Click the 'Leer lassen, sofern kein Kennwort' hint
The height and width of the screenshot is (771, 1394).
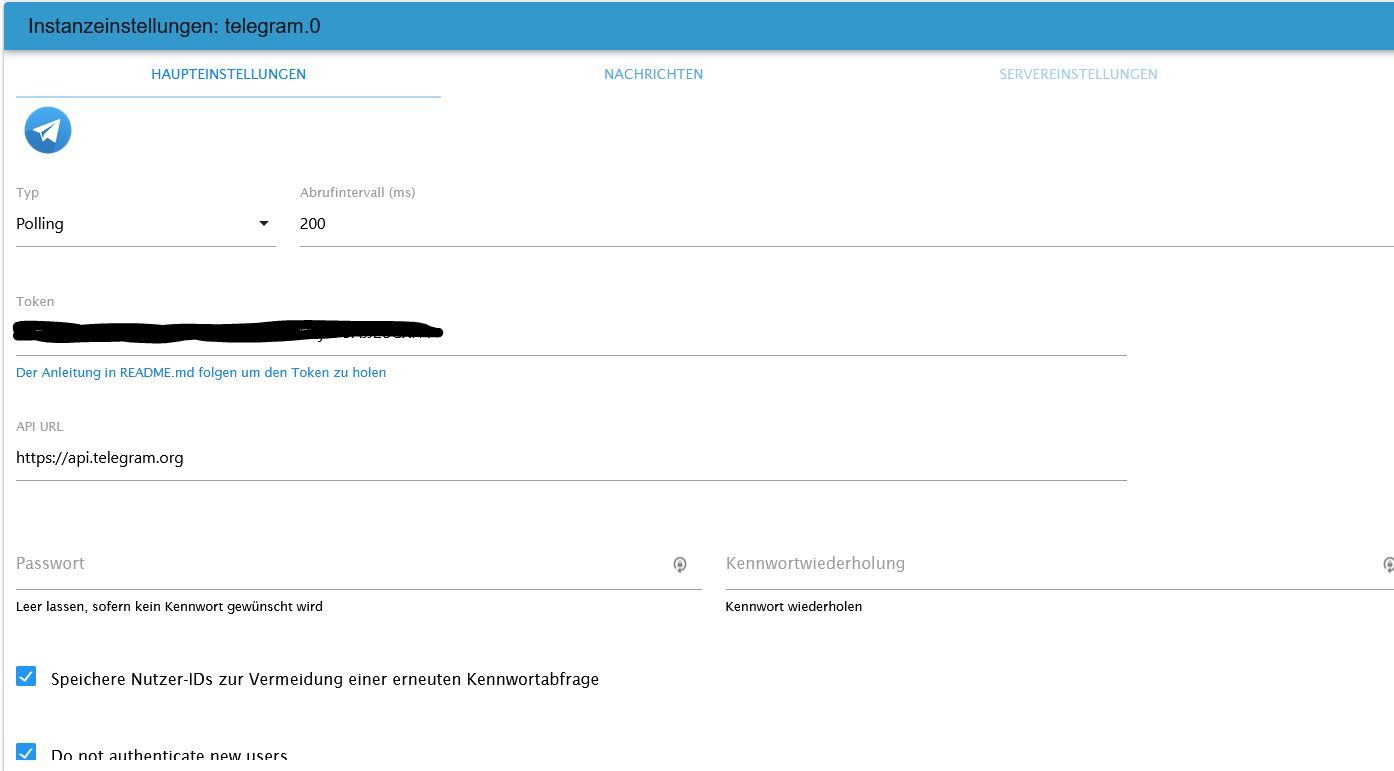[169, 606]
